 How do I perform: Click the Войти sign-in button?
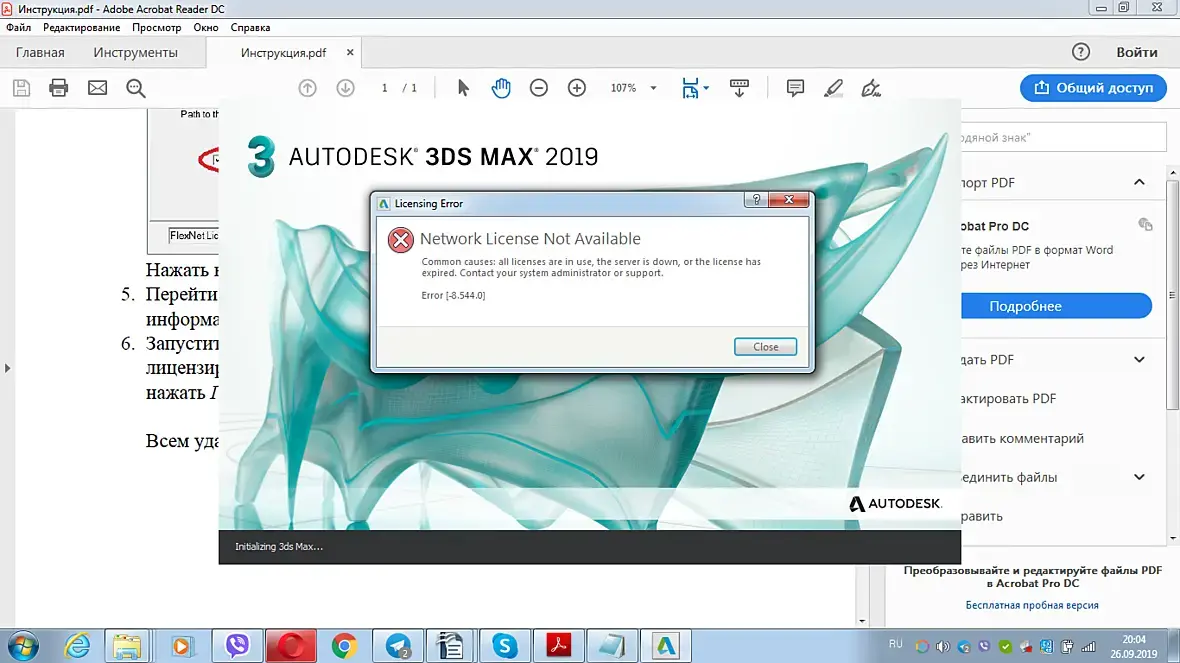click(1136, 52)
